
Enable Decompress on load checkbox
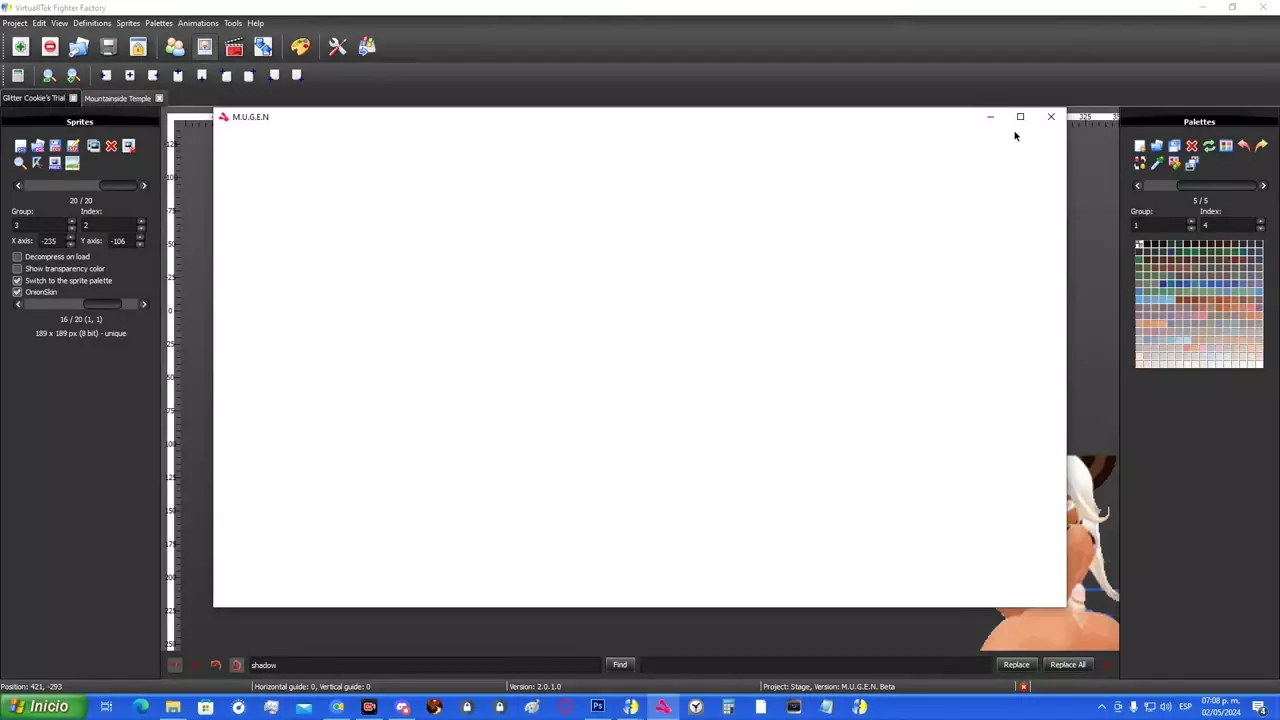(x=17, y=257)
